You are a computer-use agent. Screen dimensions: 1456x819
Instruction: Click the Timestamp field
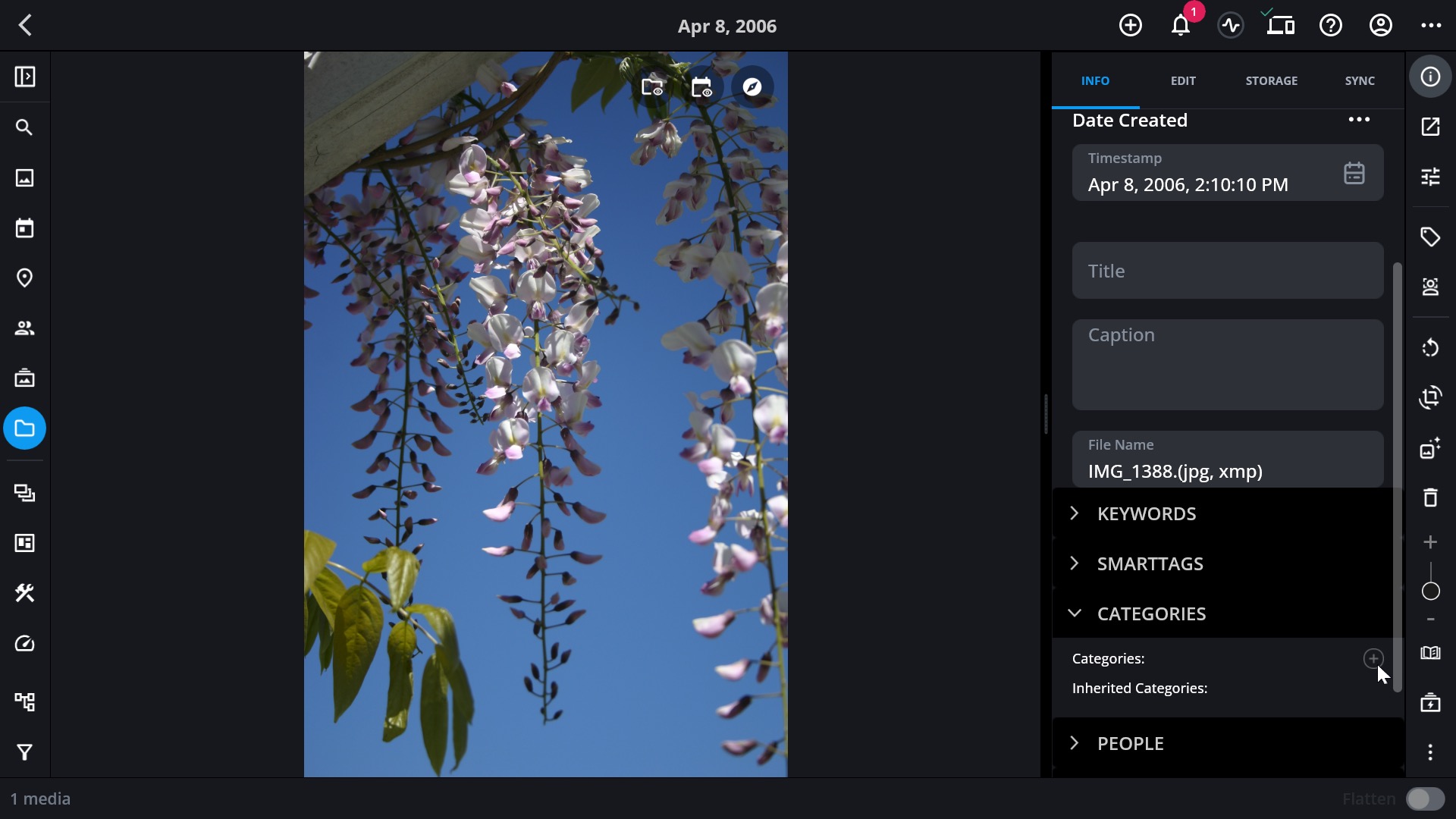[x=1228, y=173]
